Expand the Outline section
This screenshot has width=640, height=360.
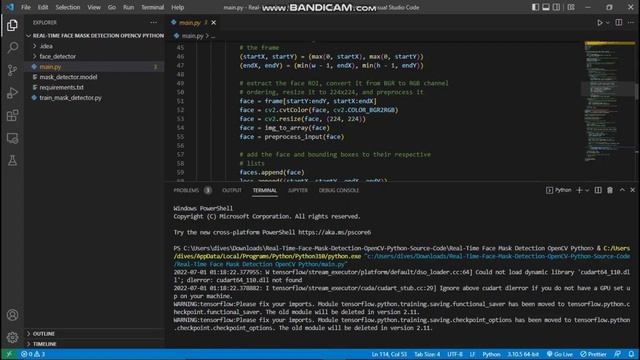(95, 333)
